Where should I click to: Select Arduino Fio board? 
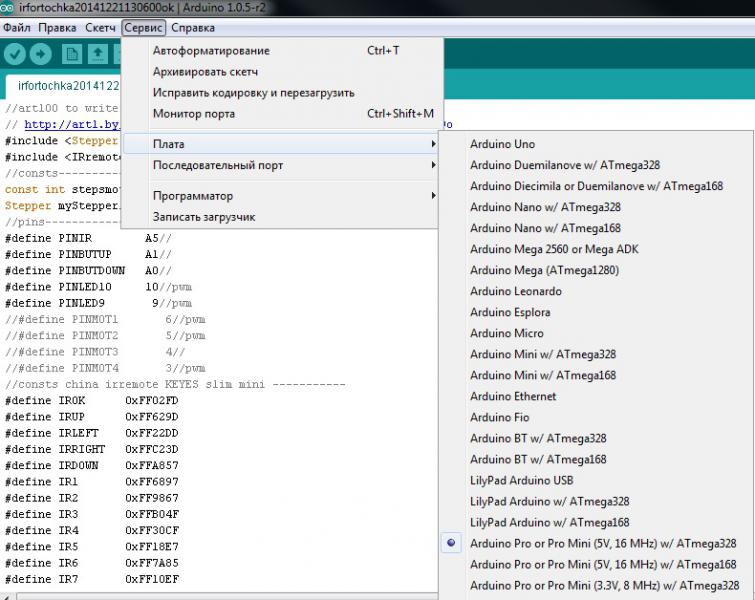pyautogui.click(x=596, y=417)
